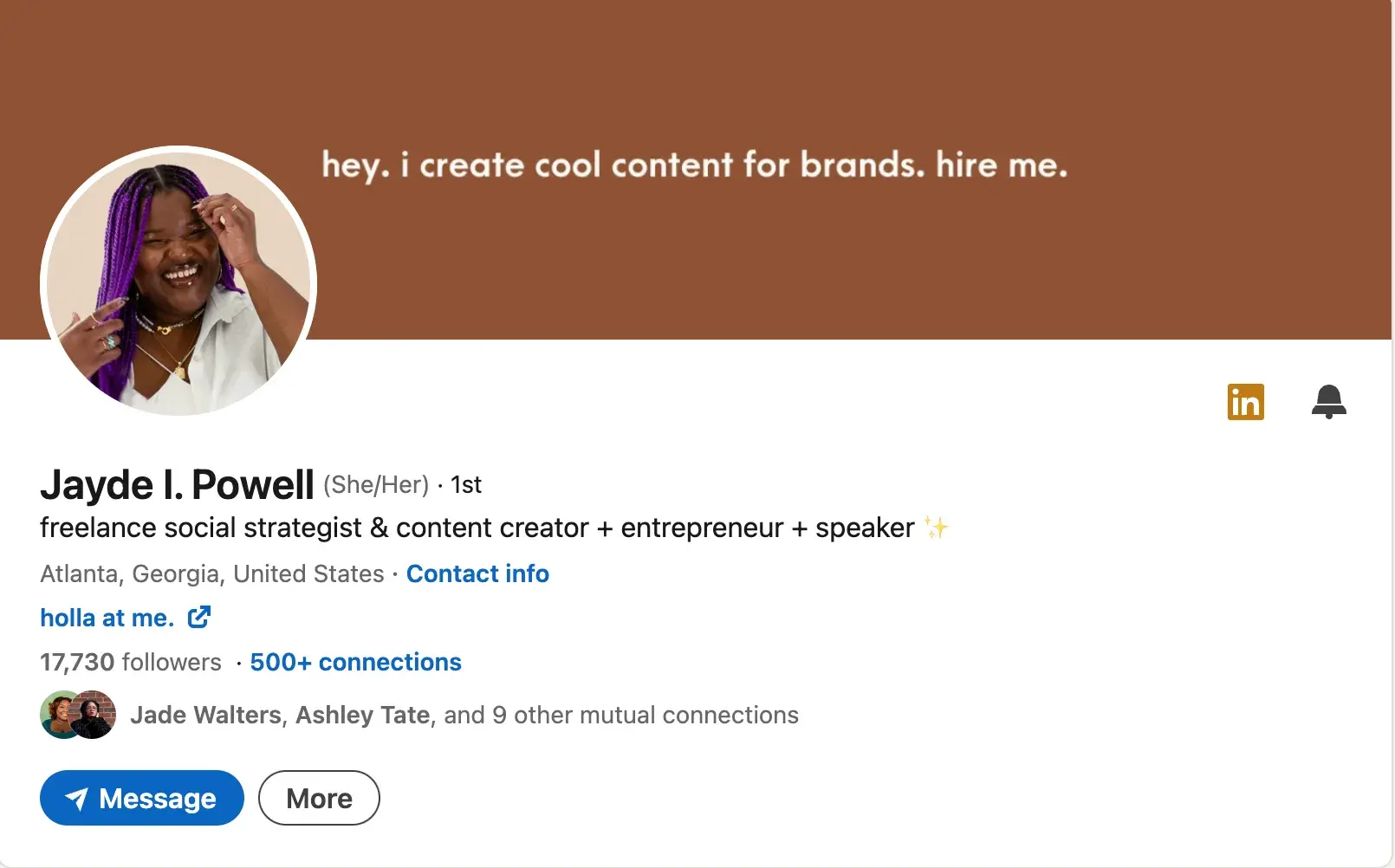Click the external link icon beside holla at me
Image resolution: width=1395 pixels, height=868 pixels.
pos(199,617)
